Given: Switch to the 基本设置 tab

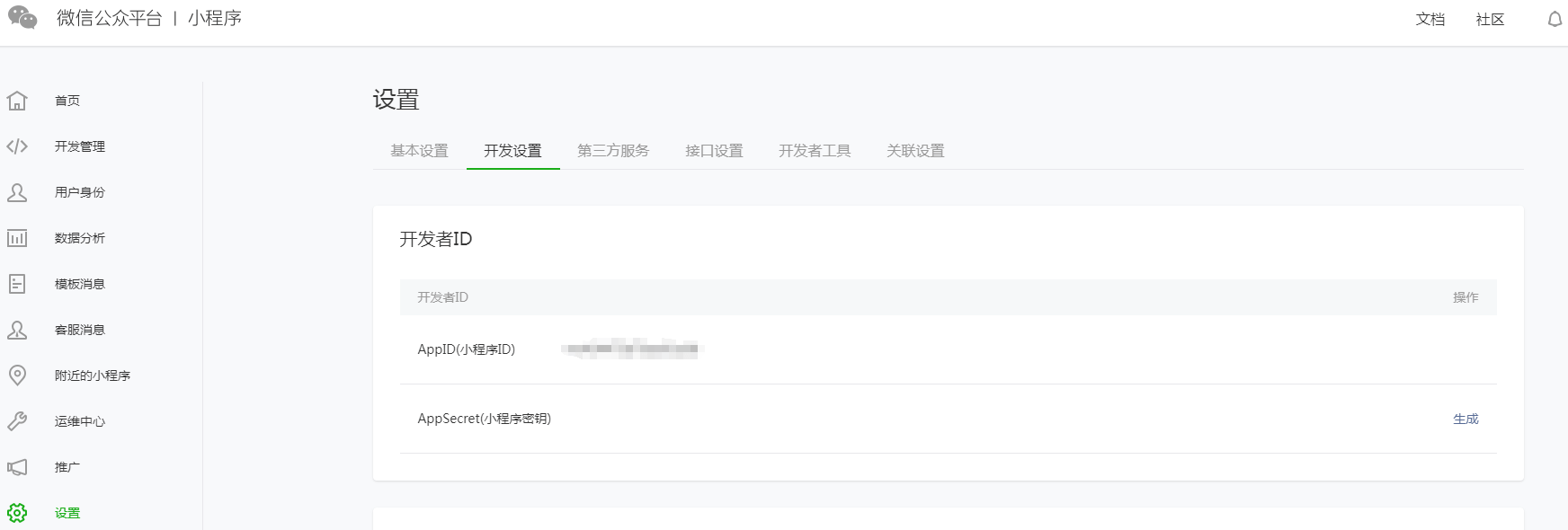Looking at the screenshot, I should coord(419,151).
